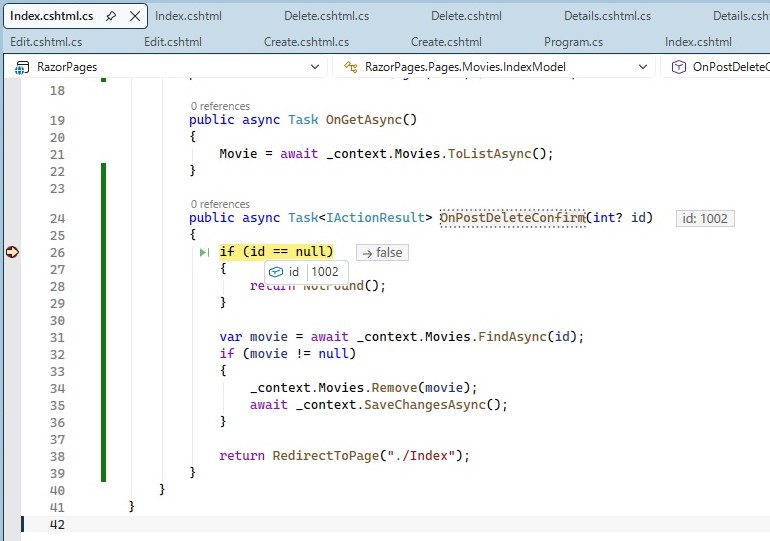
Task: Click the ToListAsync call on line 21
Action: coord(490,154)
